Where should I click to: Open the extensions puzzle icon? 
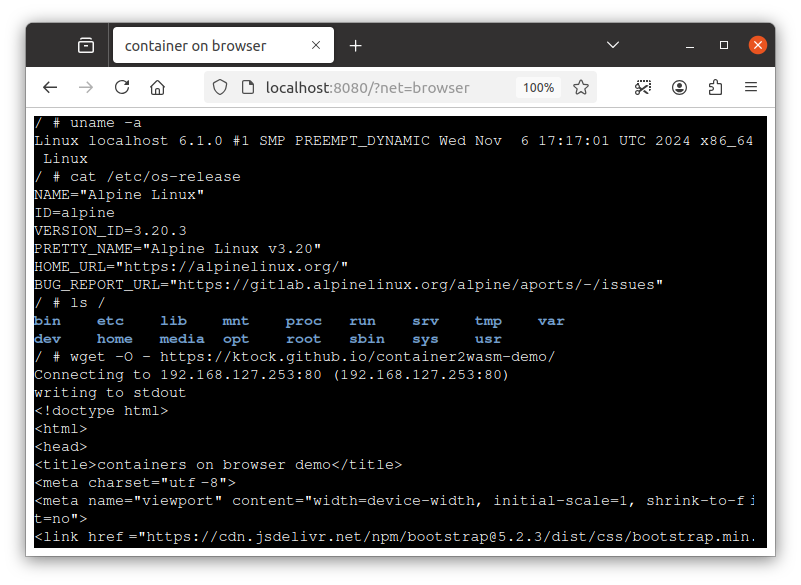(715, 87)
